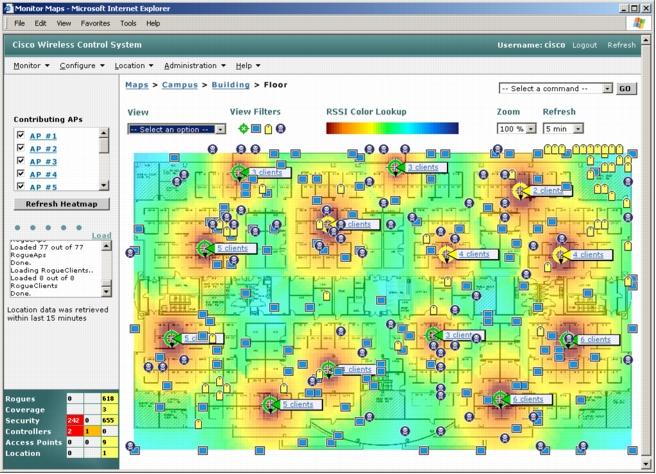This screenshot has height=474, width=656.
Task: Click the yellow 3 Coverage alarm cell
Action: 109,410
